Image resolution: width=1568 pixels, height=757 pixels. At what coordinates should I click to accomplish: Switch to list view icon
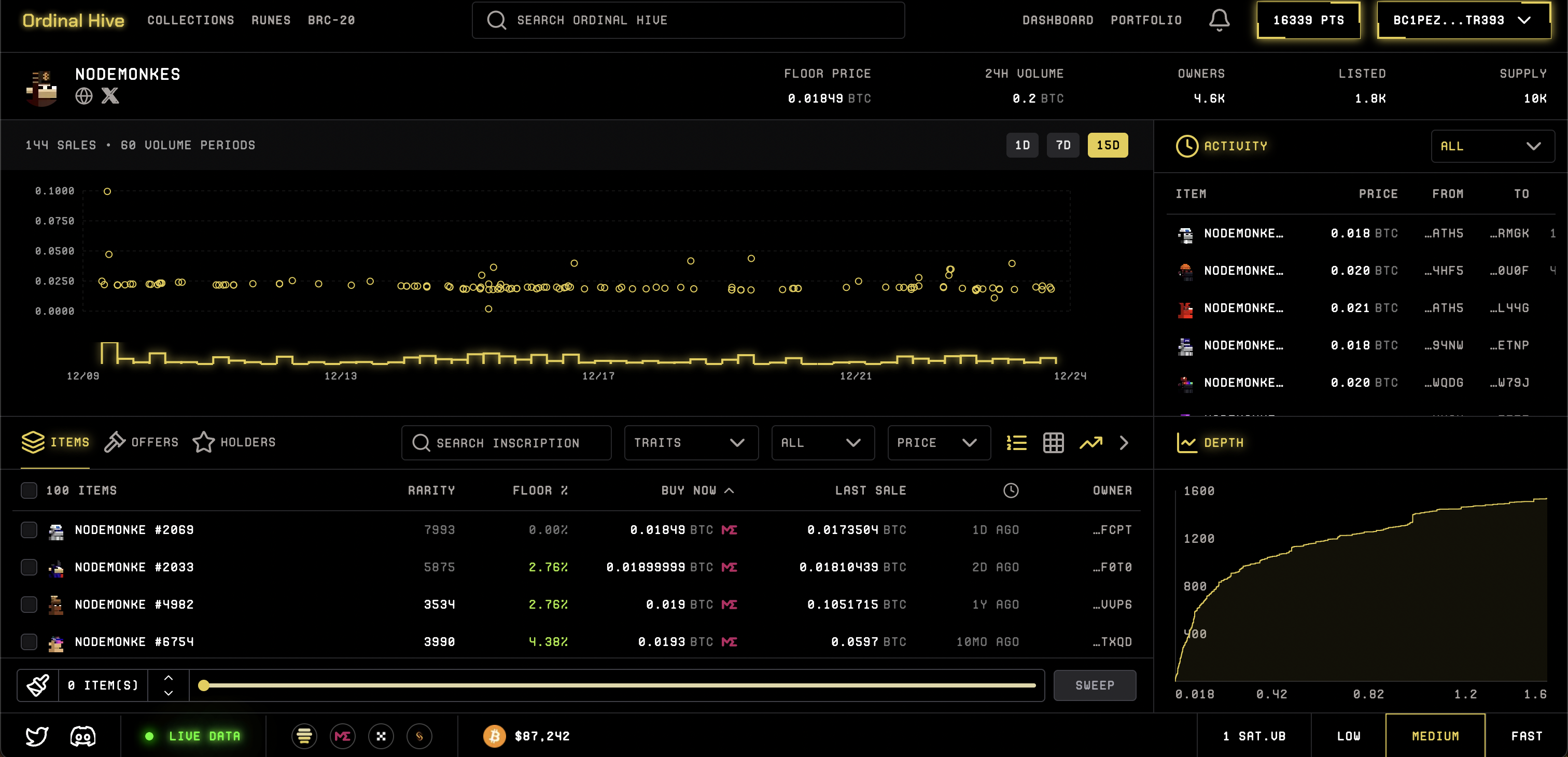click(1016, 442)
